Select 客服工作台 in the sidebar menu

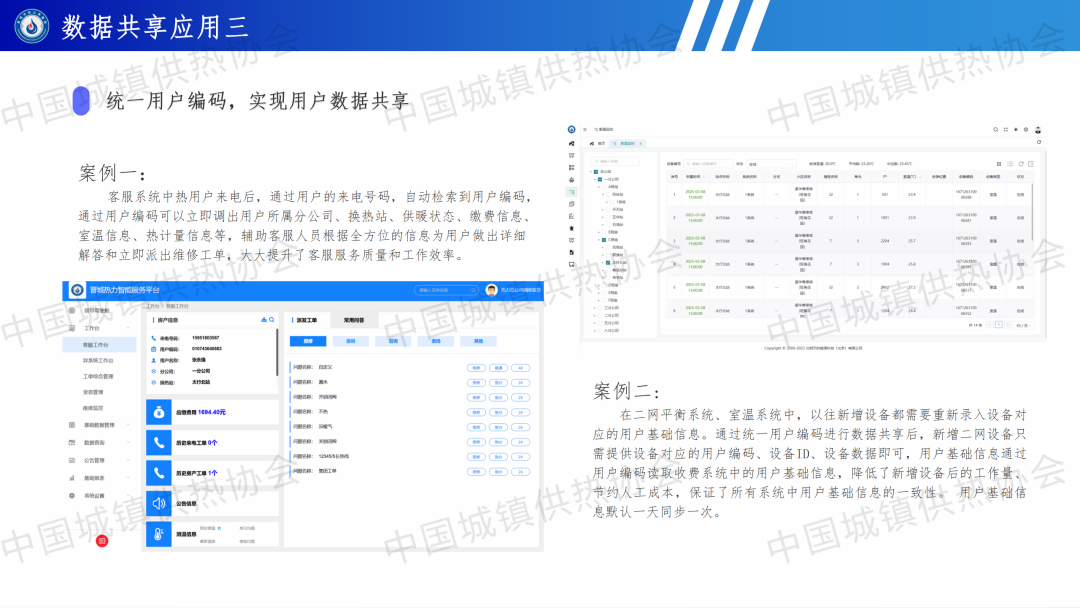[x=95, y=344]
